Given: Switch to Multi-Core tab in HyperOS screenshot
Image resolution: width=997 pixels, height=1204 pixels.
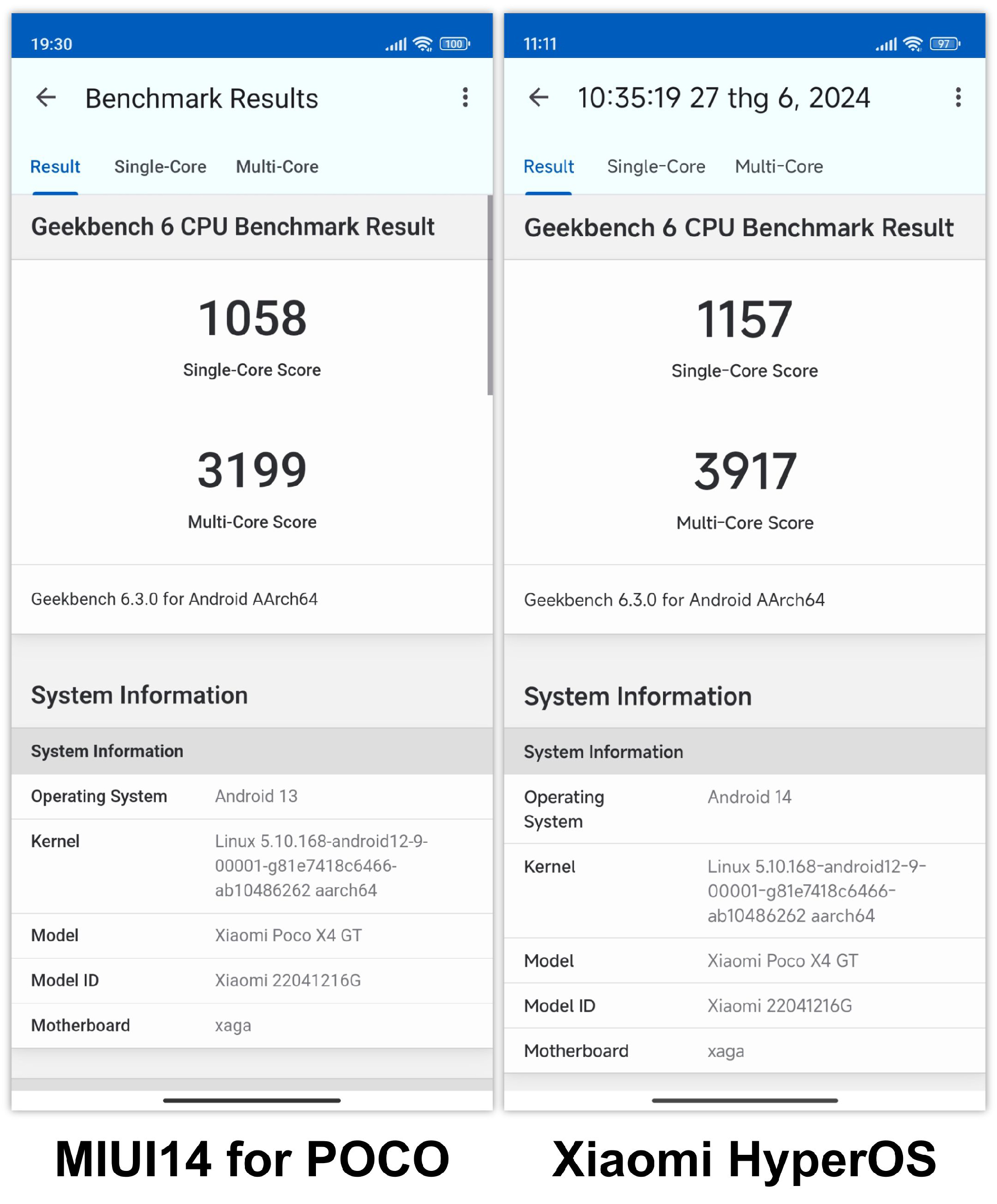Looking at the screenshot, I should [x=778, y=167].
